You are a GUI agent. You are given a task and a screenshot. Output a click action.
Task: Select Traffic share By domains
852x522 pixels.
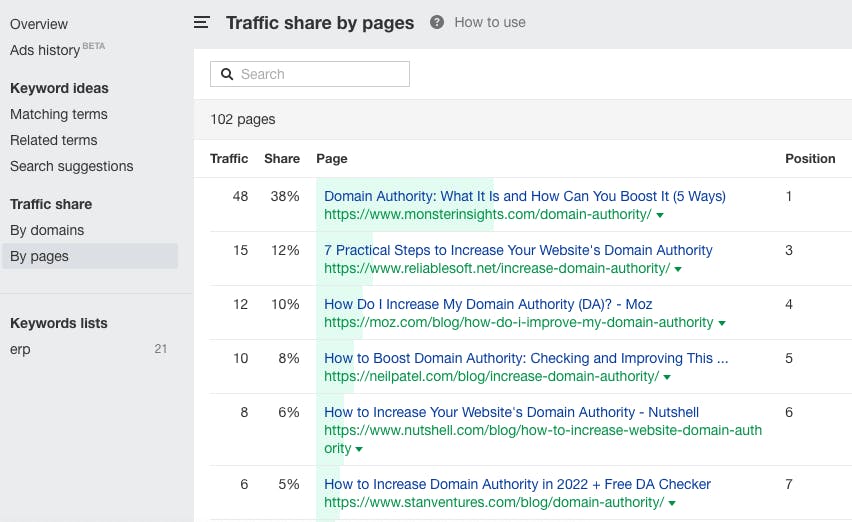47,230
